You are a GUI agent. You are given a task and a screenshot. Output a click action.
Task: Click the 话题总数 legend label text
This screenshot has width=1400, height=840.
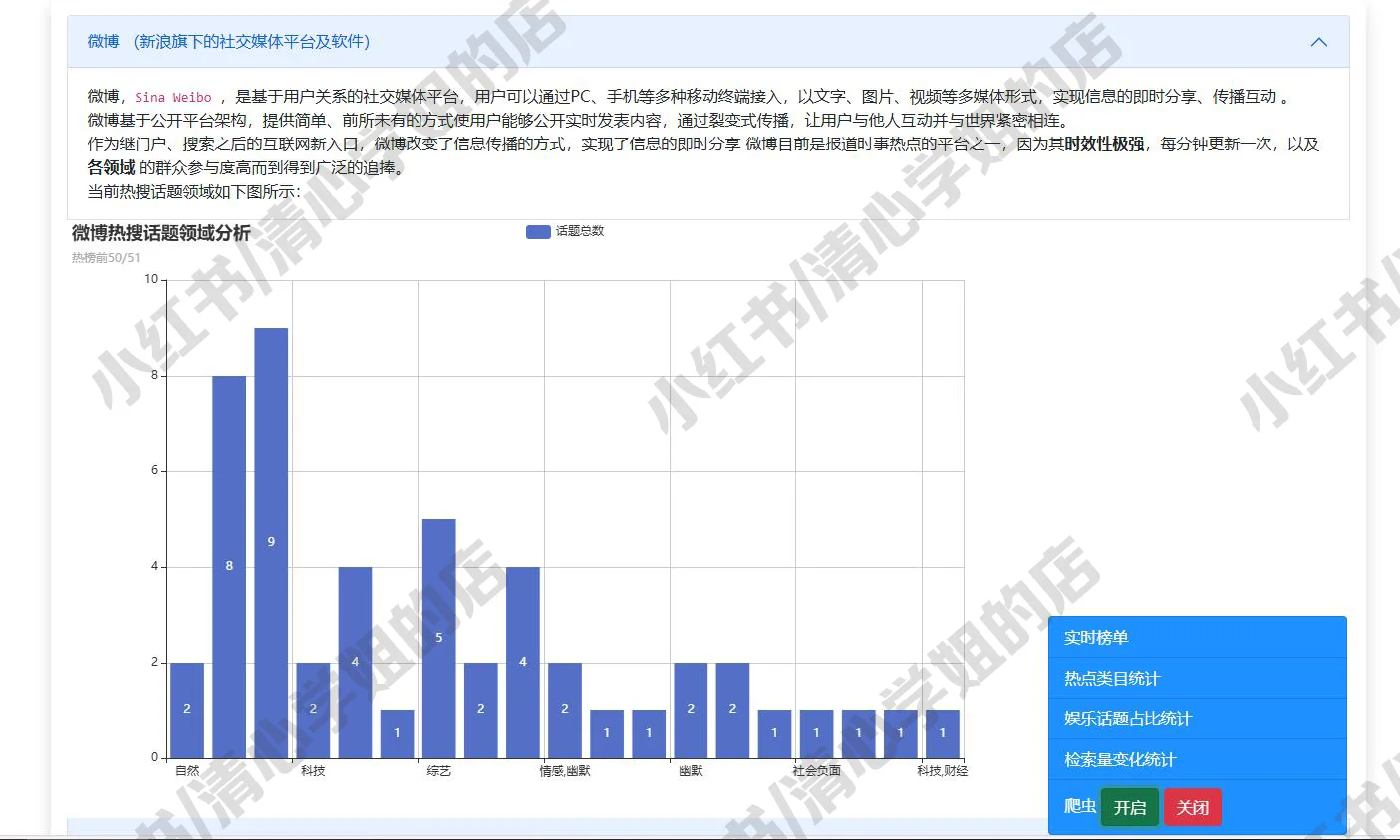[580, 231]
